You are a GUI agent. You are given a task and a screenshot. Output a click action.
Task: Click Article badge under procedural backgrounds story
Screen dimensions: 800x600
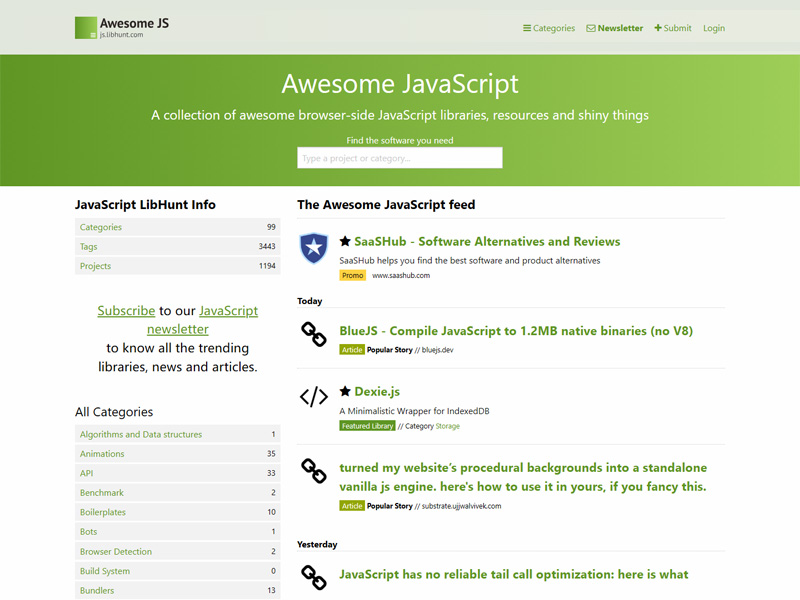point(352,506)
